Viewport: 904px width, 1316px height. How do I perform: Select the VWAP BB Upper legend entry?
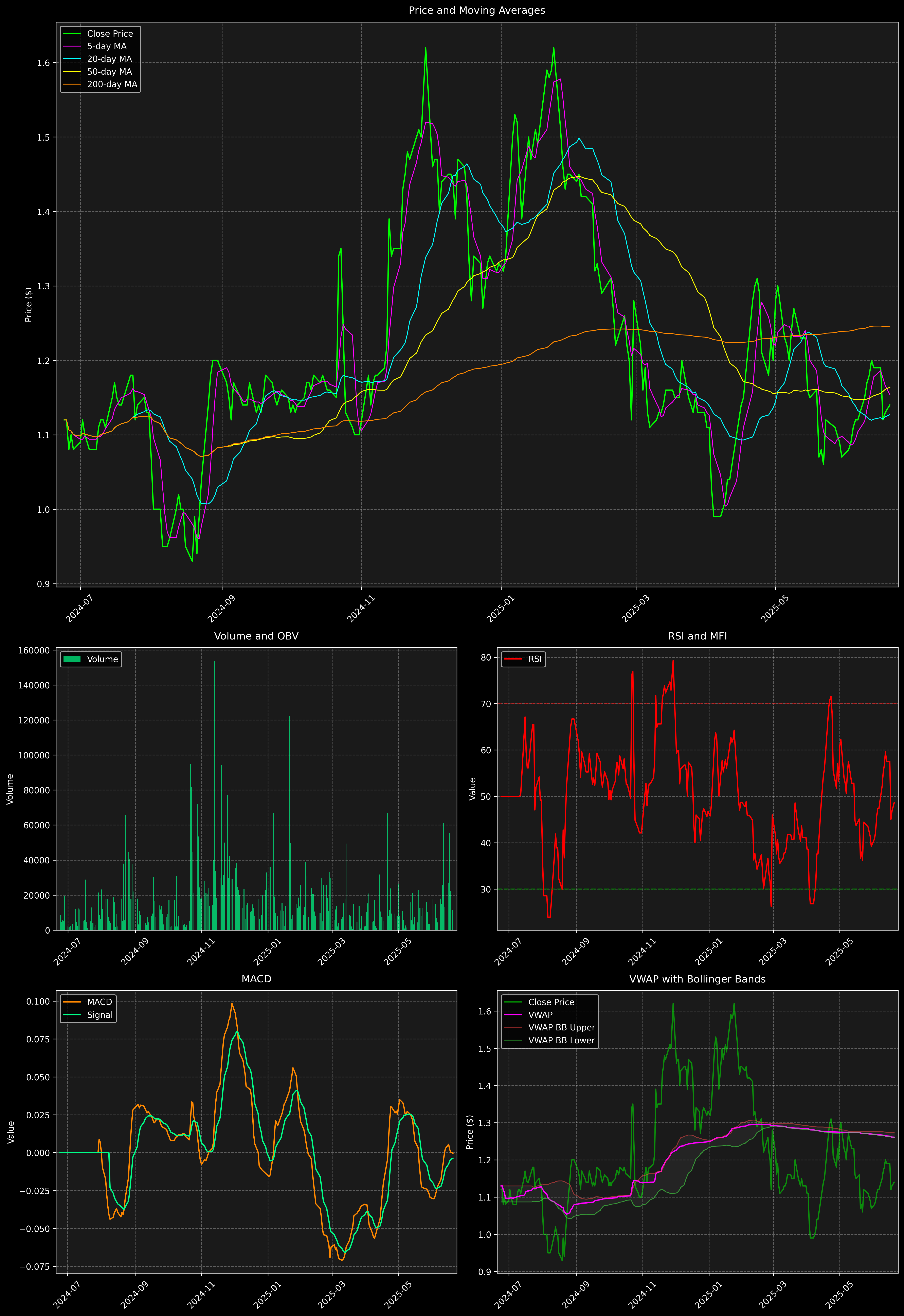pos(549,1028)
